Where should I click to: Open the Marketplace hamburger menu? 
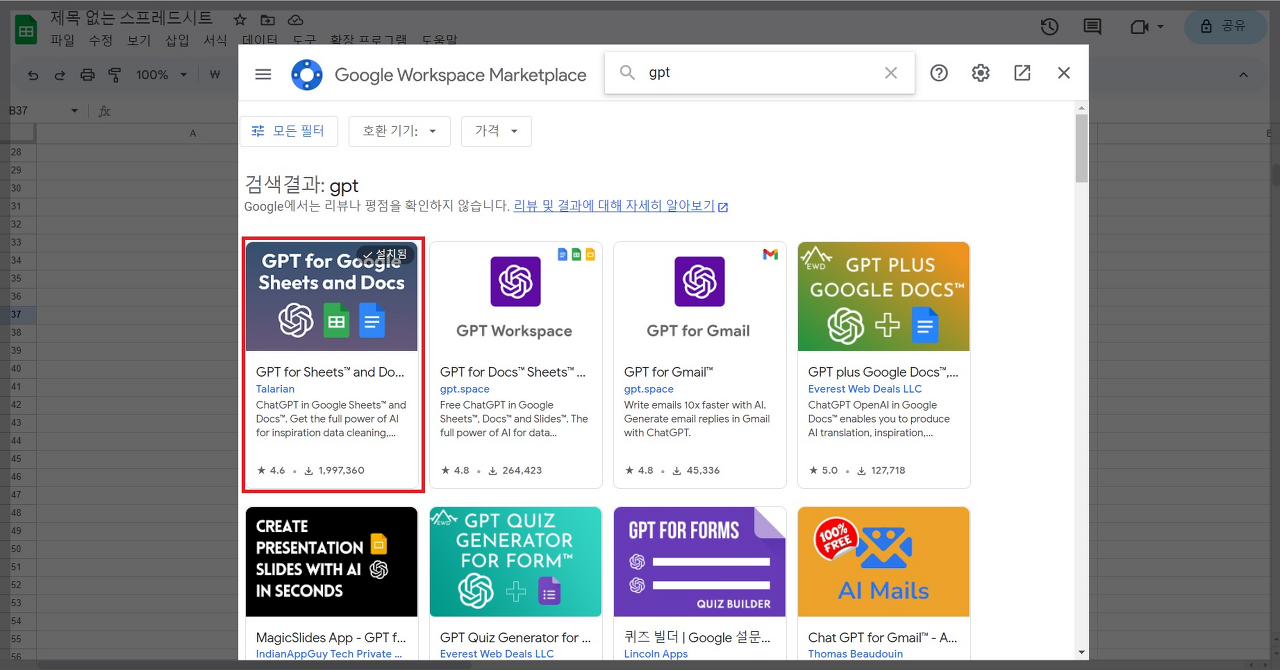tap(263, 74)
